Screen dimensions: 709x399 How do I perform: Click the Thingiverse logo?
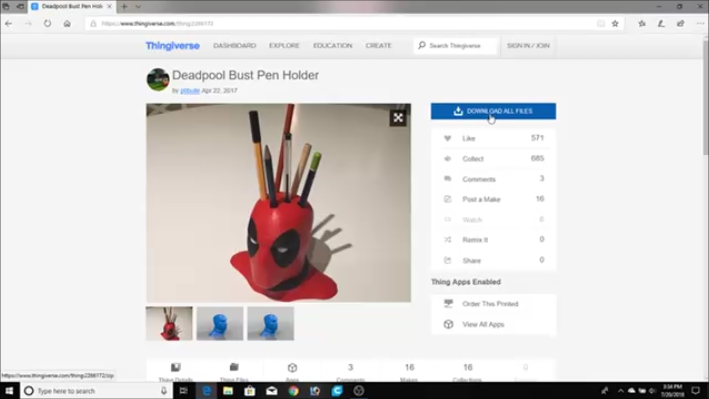[x=172, y=46]
